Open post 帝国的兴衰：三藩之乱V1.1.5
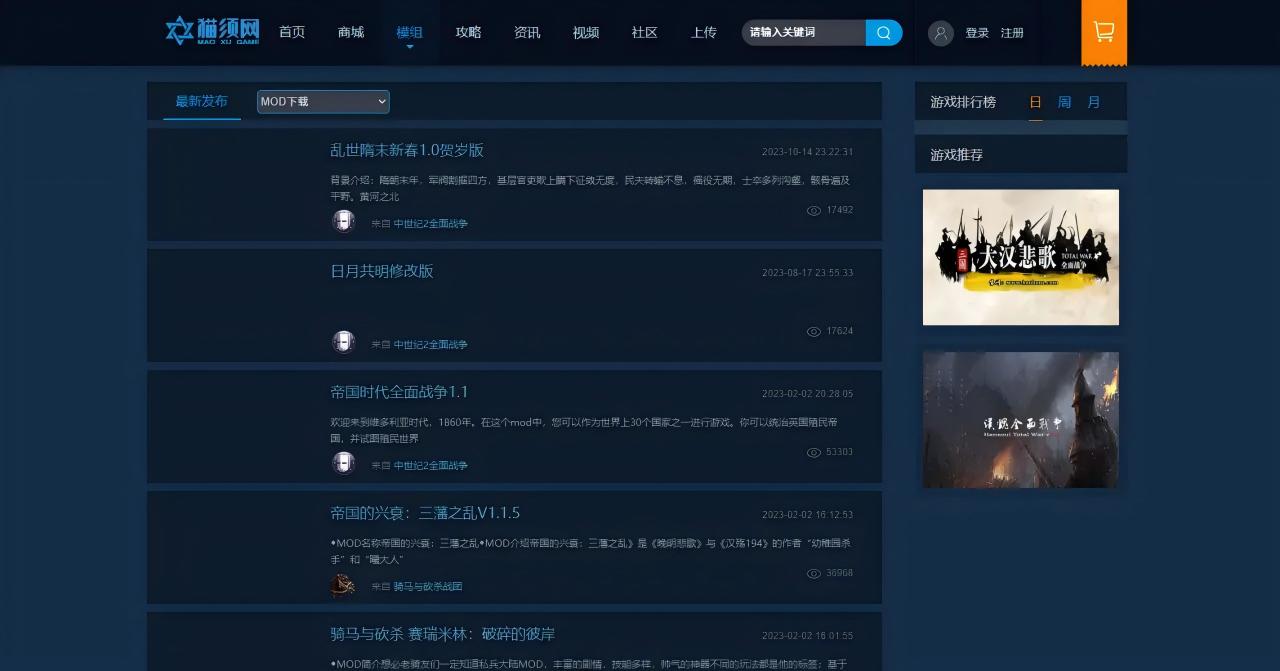1280x671 pixels. pos(425,513)
